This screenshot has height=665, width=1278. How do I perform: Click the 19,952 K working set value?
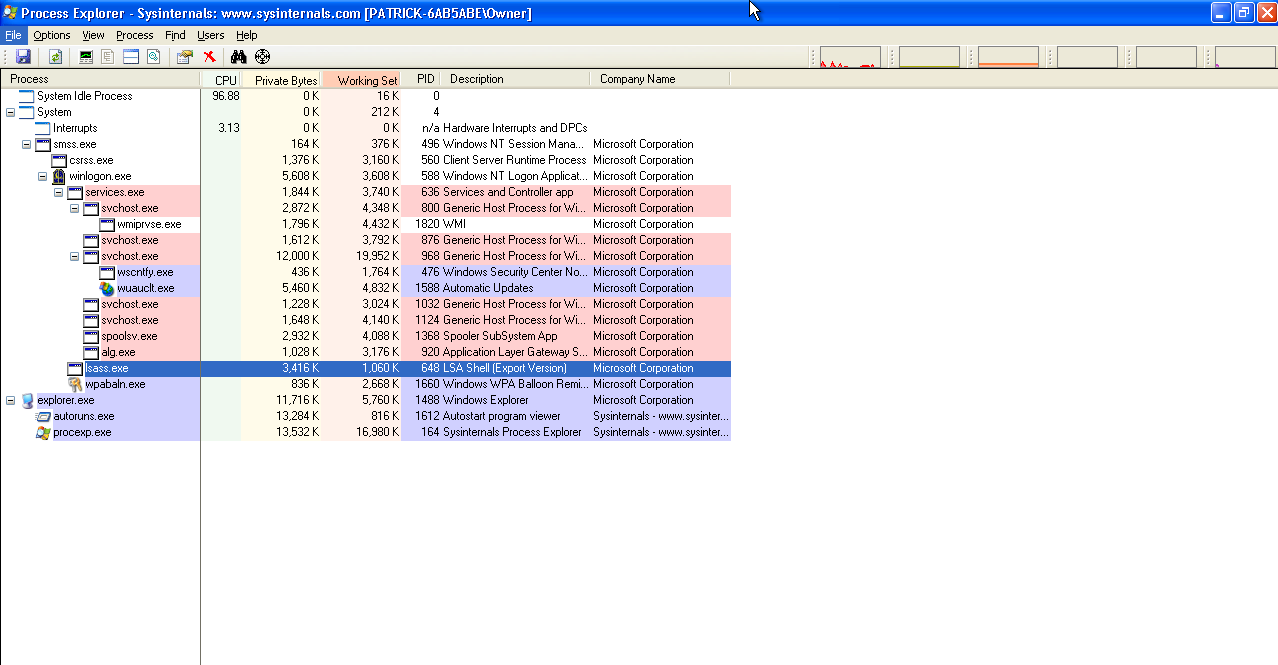pyautogui.click(x=377, y=256)
